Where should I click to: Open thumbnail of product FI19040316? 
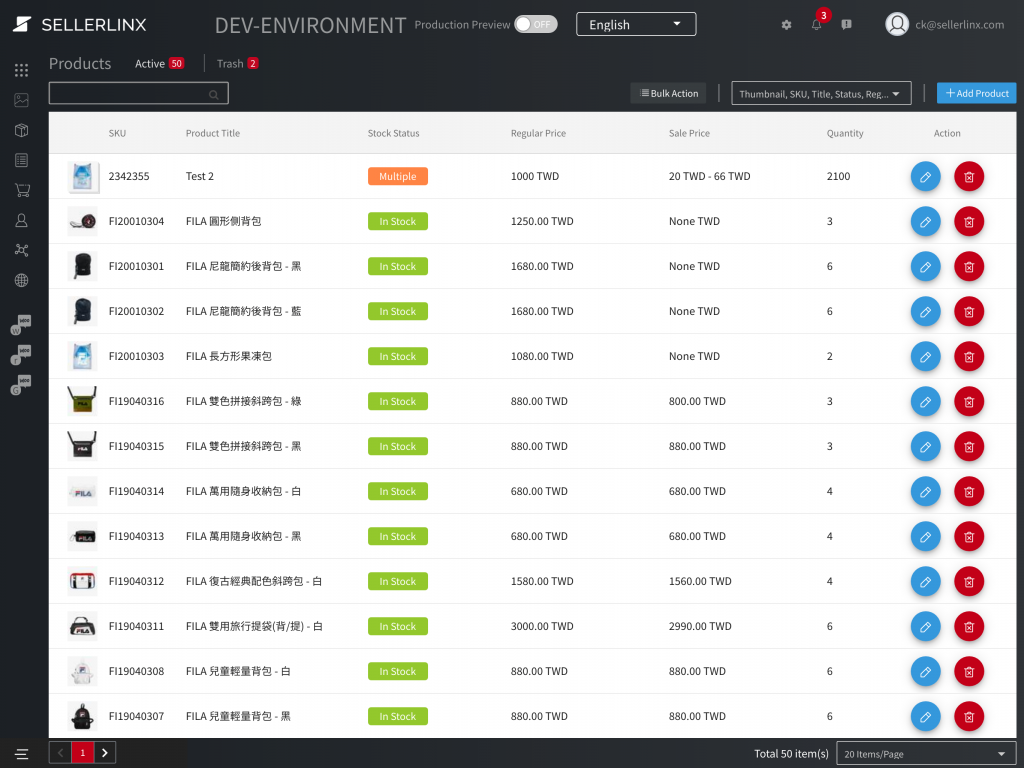(82, 401)
